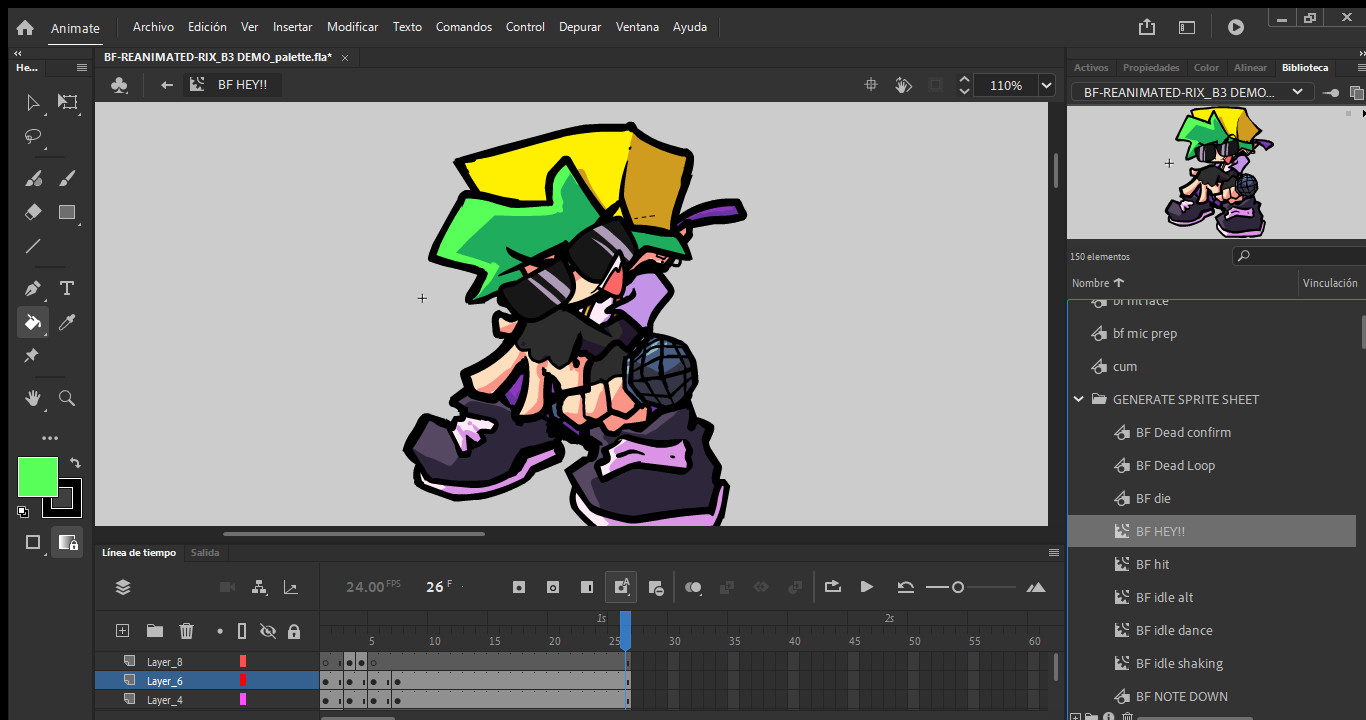Open the stage zoom percentage dropdown
Image resolution: width=1366 pixels, height=720 pixels.
pyautogui.click(x=1046, y=85)
